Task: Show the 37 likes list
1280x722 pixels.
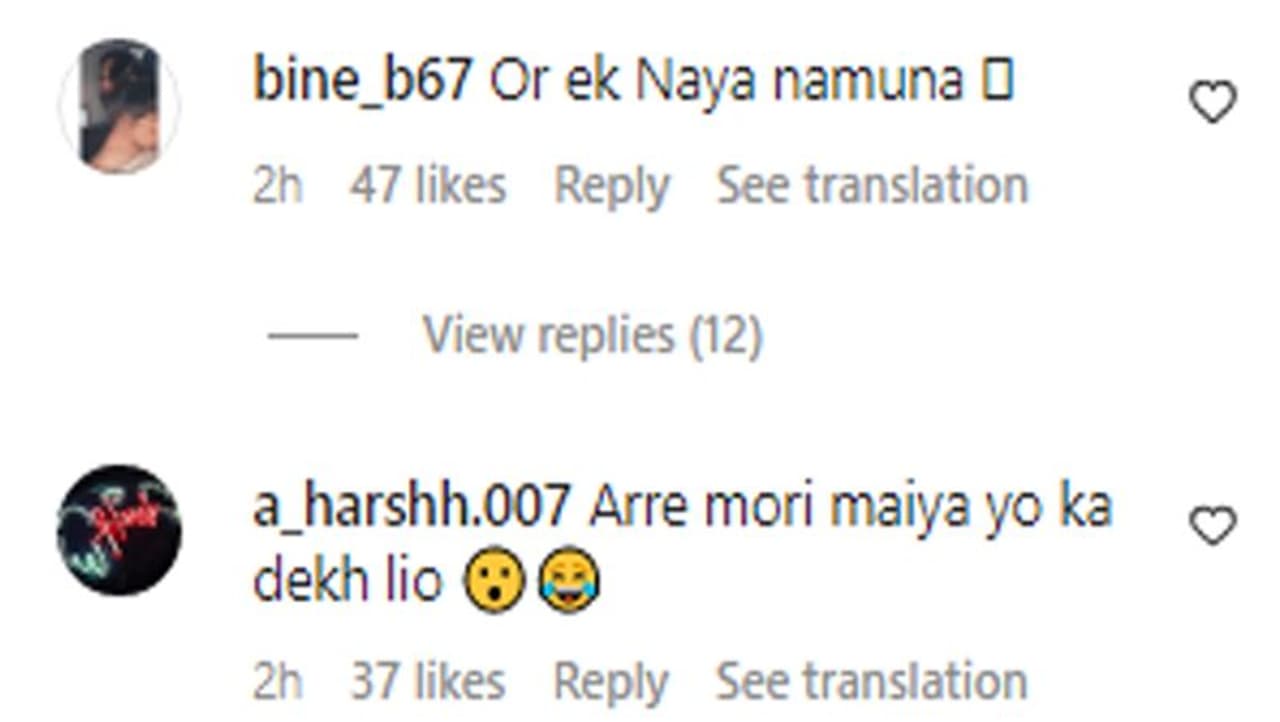Action: (x=428, y=682)
